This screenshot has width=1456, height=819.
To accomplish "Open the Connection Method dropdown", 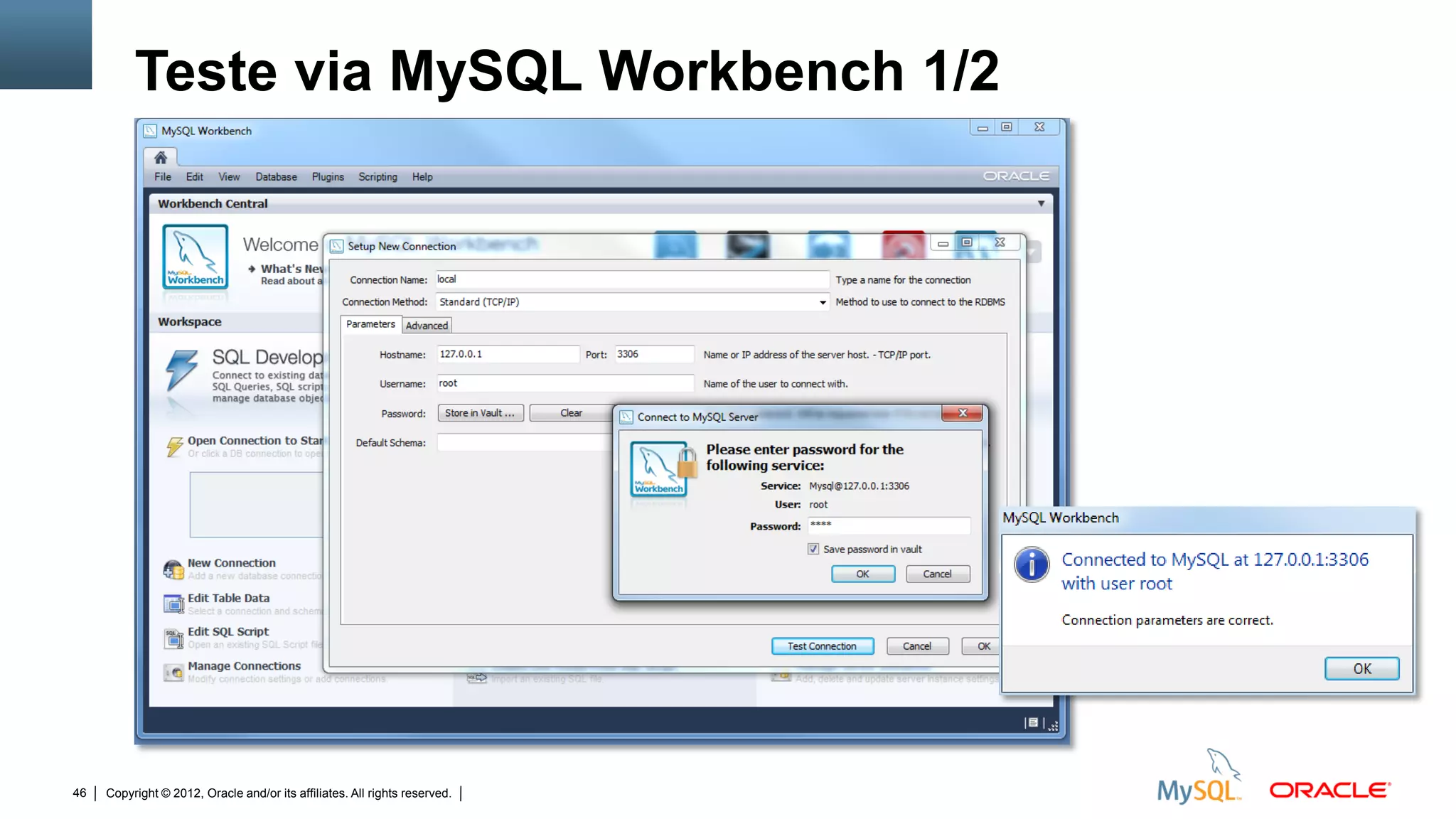I will coord(823,302).
